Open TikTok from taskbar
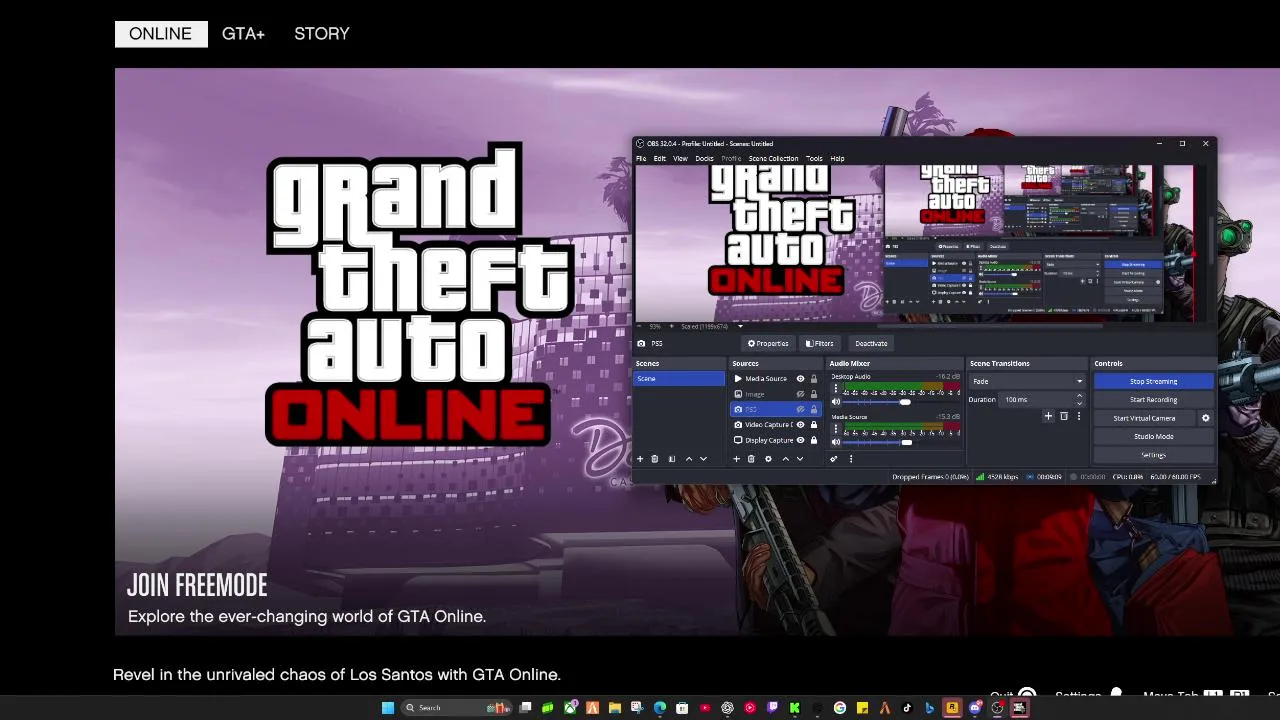Image resolution: width=1280 pixels, height=720 pixels. [x=907, y=708]
